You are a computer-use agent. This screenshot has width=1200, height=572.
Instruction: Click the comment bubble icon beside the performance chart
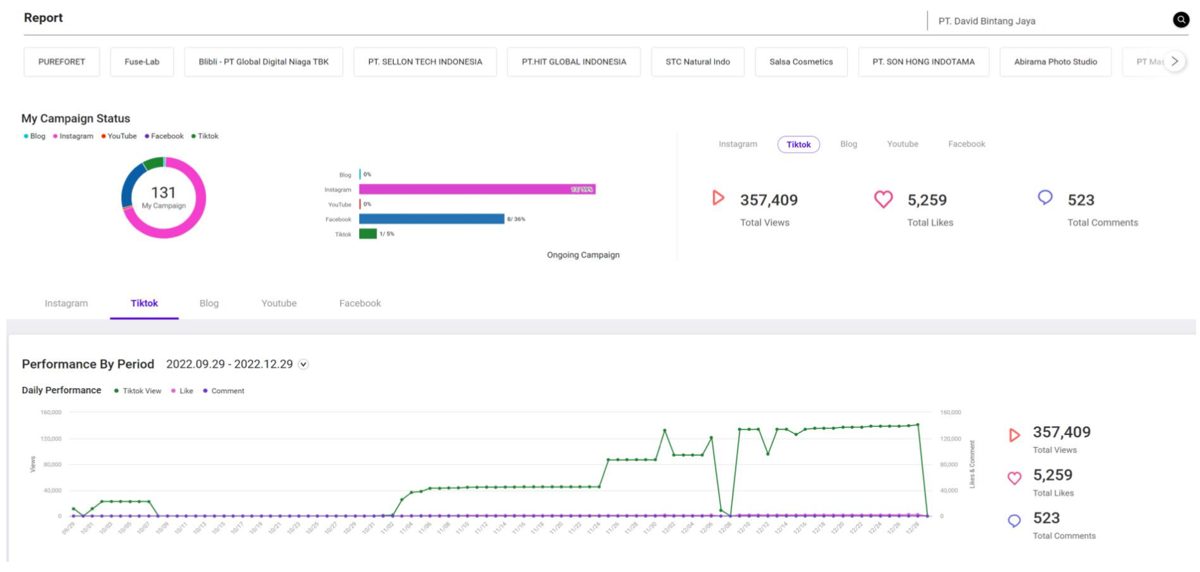(x=1014, y=521)
